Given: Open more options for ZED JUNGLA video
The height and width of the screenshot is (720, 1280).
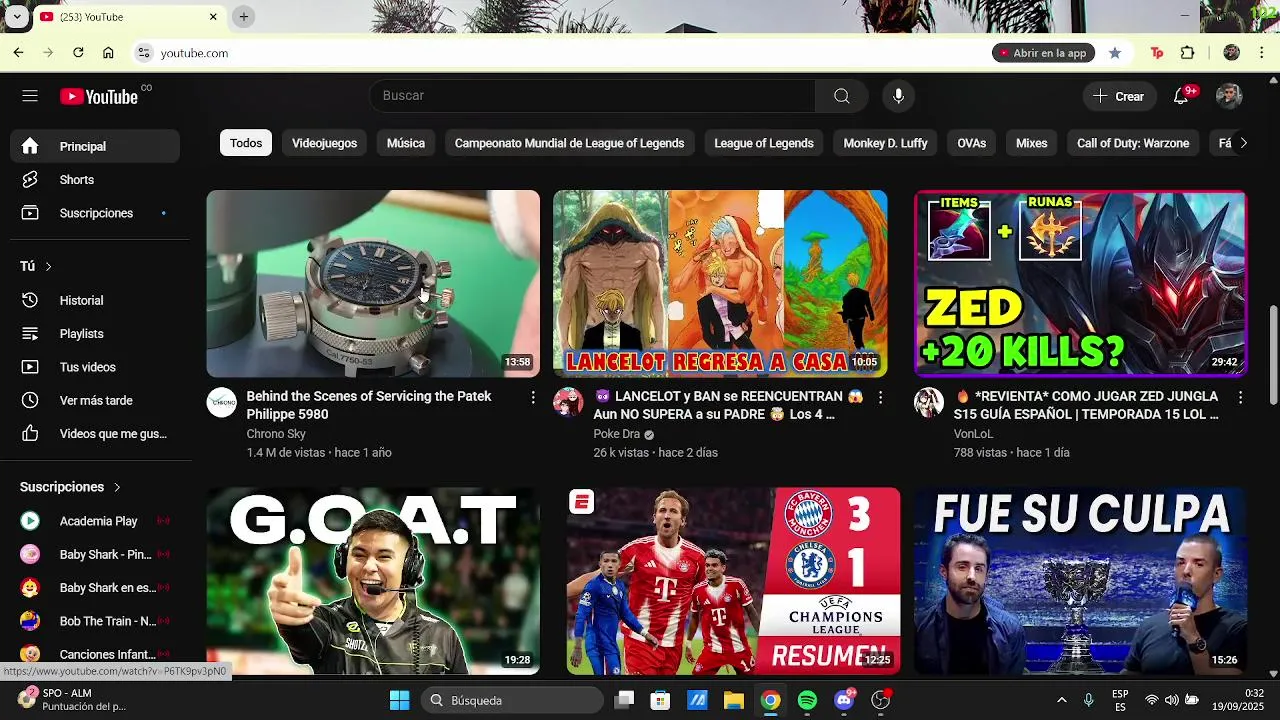Looking at the screenshot, I should [1240, 397].
